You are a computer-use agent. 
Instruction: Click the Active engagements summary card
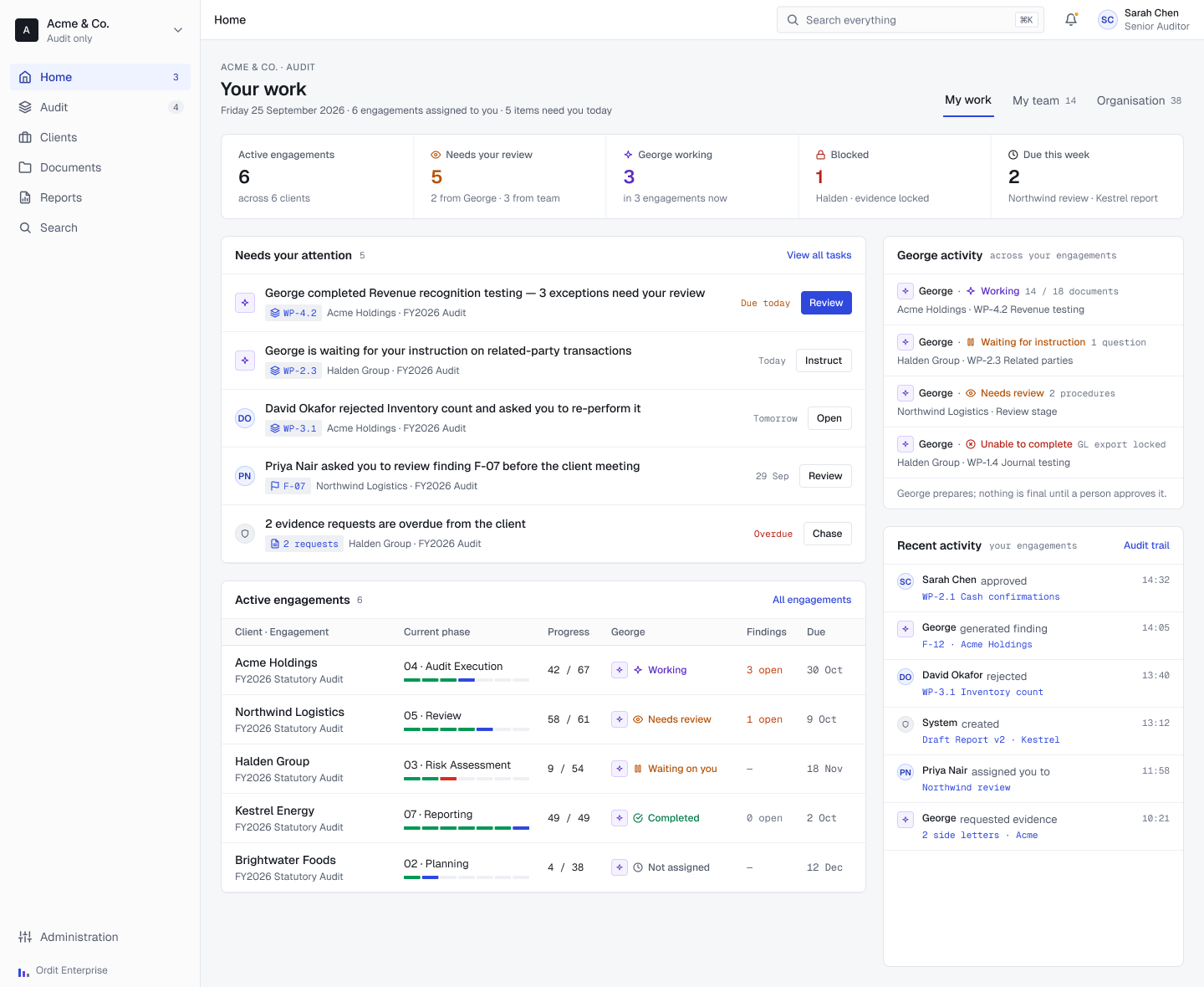[x=318, y=176]
